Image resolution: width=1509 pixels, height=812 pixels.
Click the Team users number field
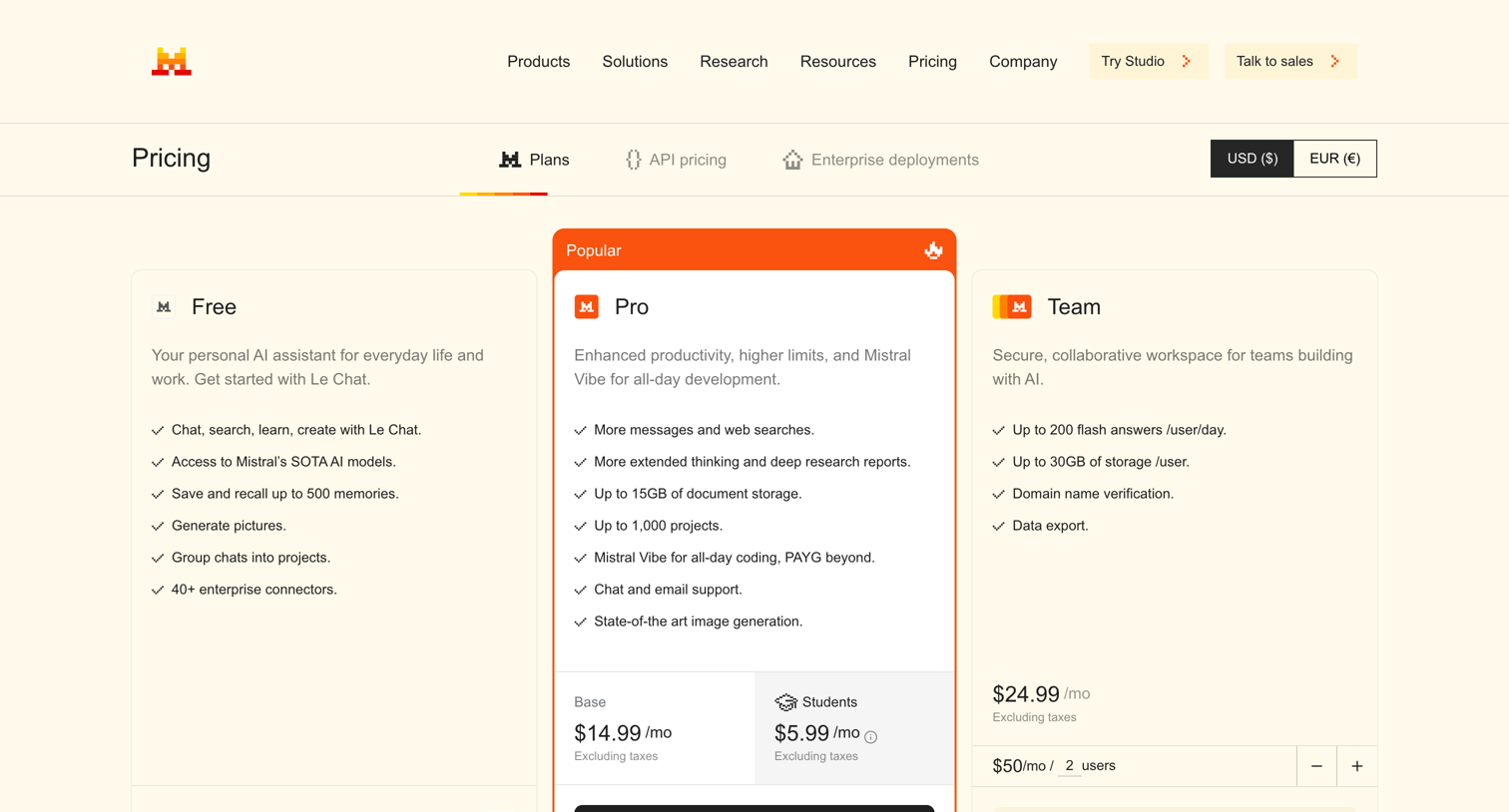[x=1069, y=766]
